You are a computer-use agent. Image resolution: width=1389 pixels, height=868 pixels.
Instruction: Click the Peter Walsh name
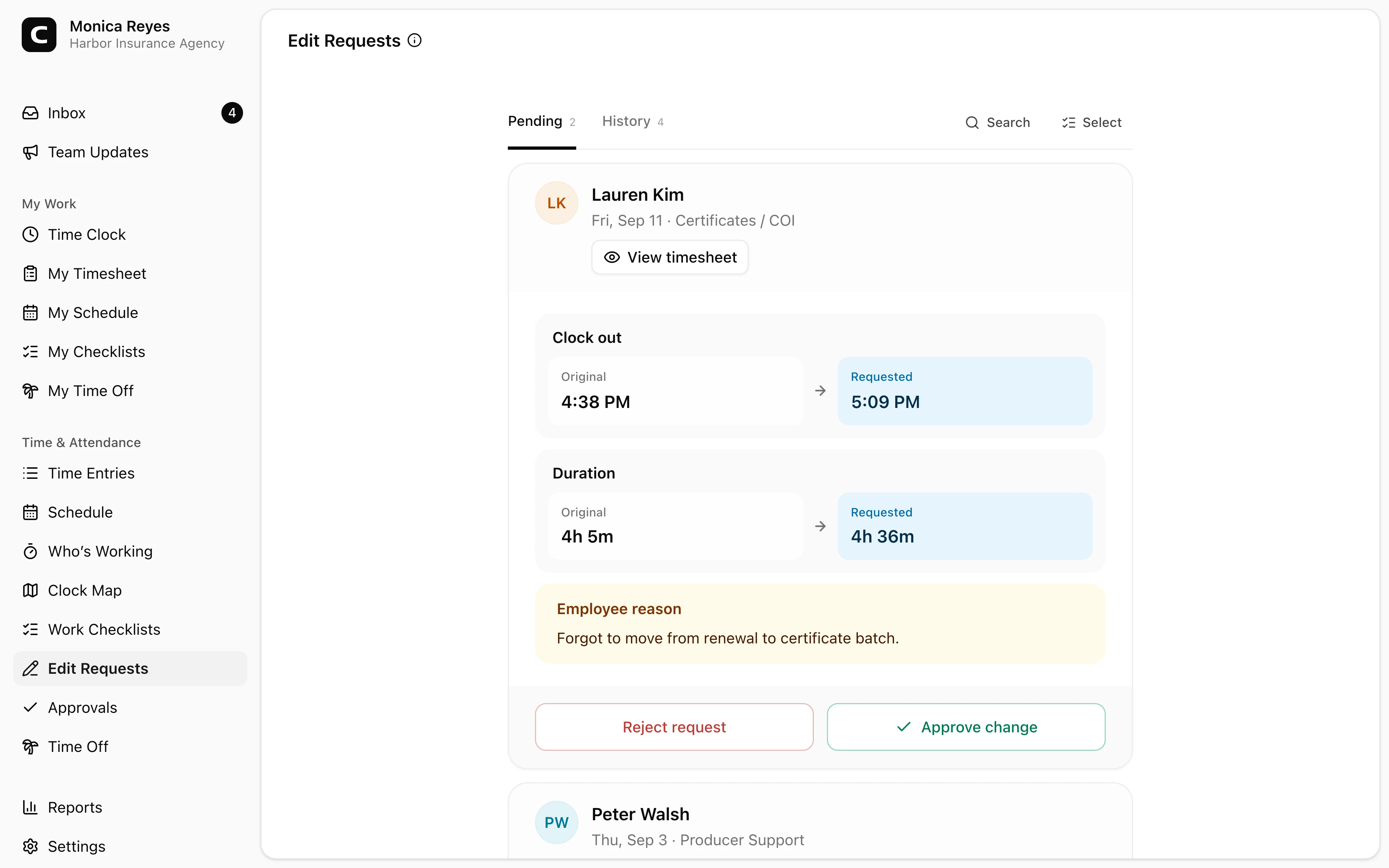click(641, 814)
